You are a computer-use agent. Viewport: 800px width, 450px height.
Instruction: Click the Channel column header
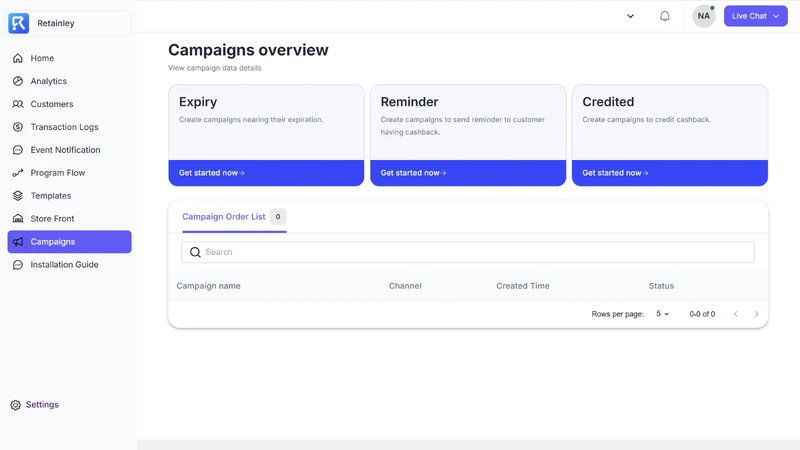pos(405,286)
